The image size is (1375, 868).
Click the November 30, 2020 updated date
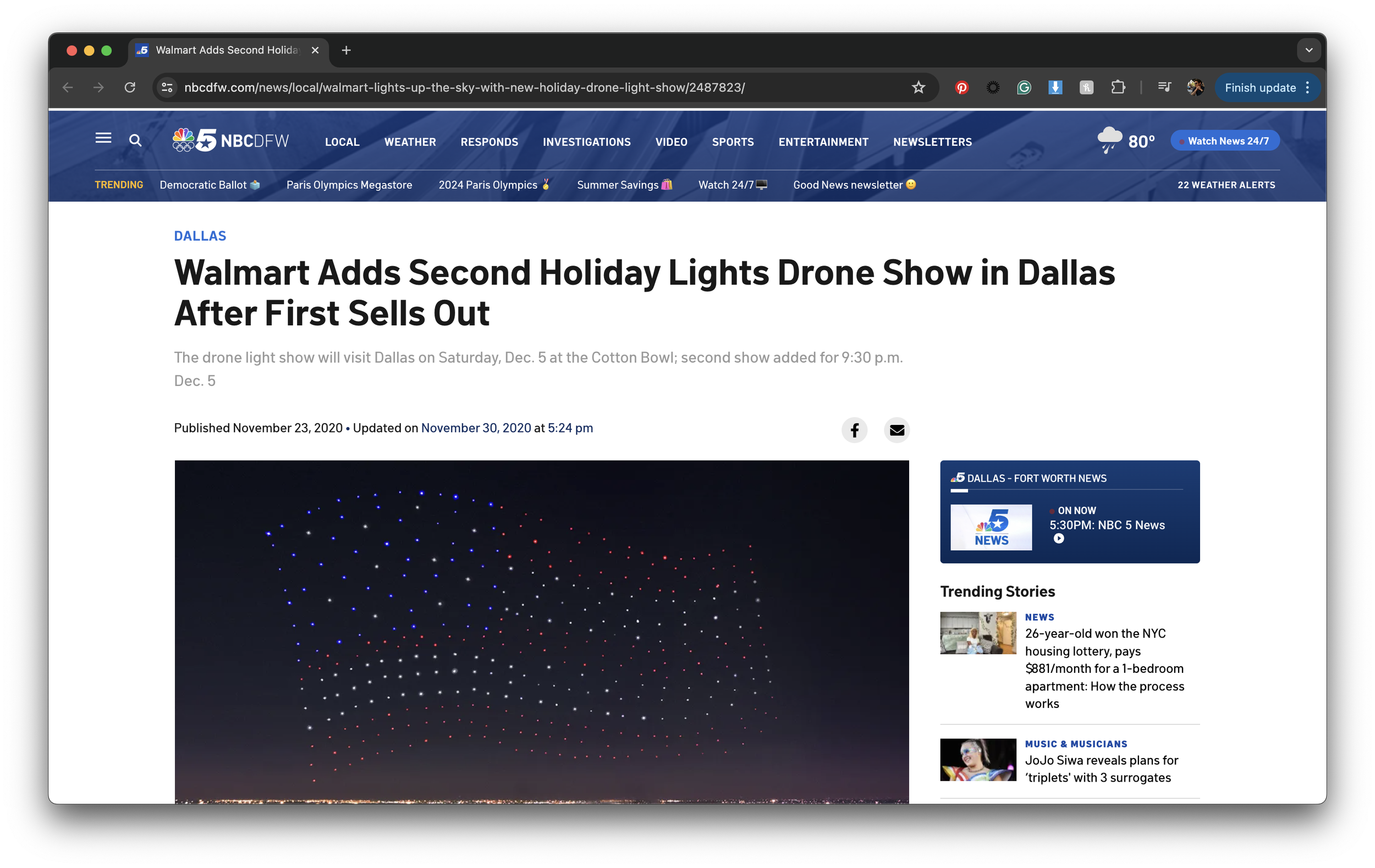[x=476, y=429]
